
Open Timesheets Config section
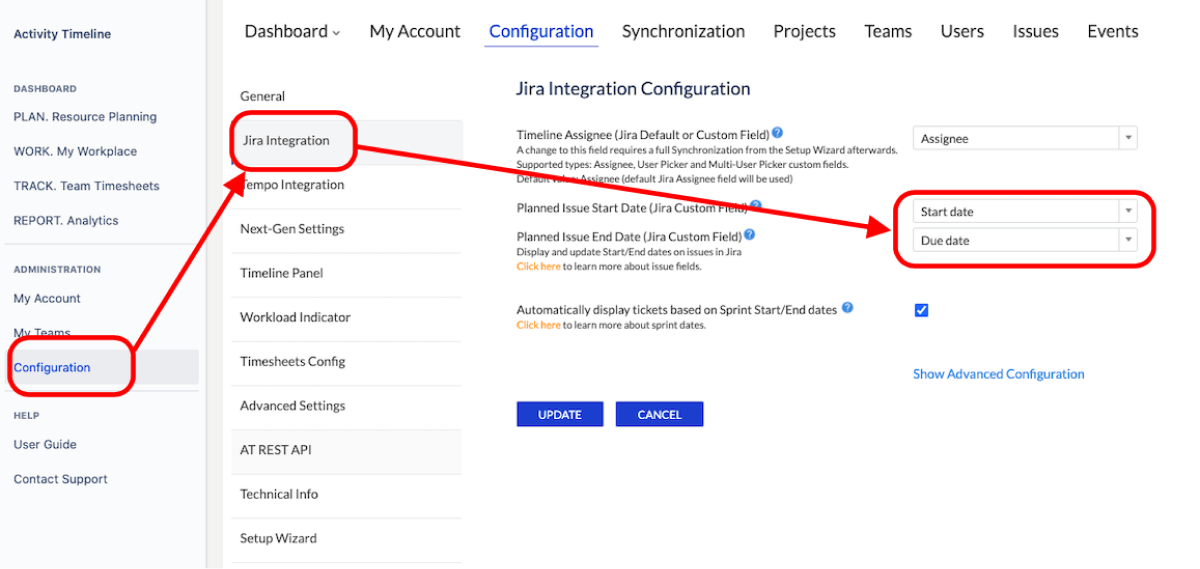pyautogui.click(x=347, y=361)
